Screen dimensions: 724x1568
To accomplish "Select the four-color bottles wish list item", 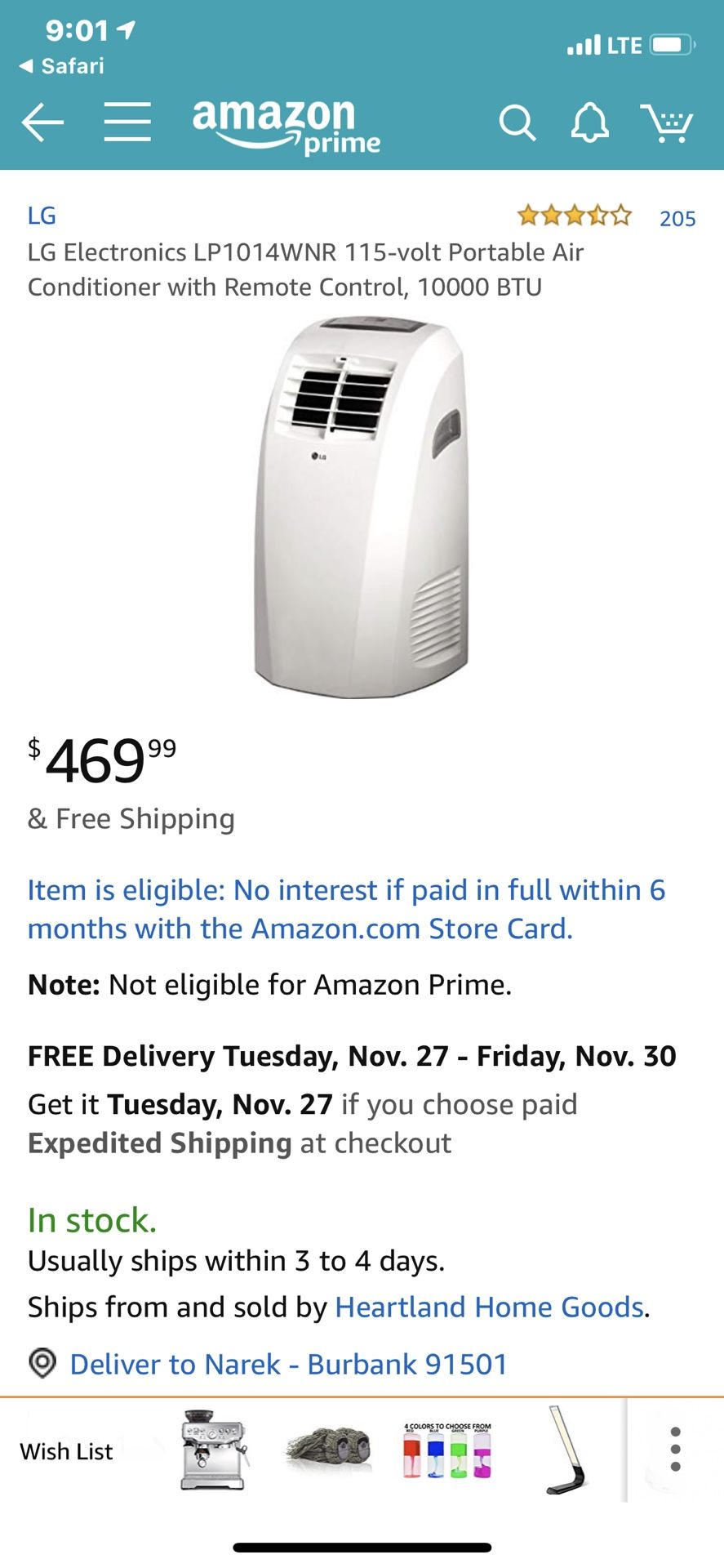I will click(x=447, y=1450).
